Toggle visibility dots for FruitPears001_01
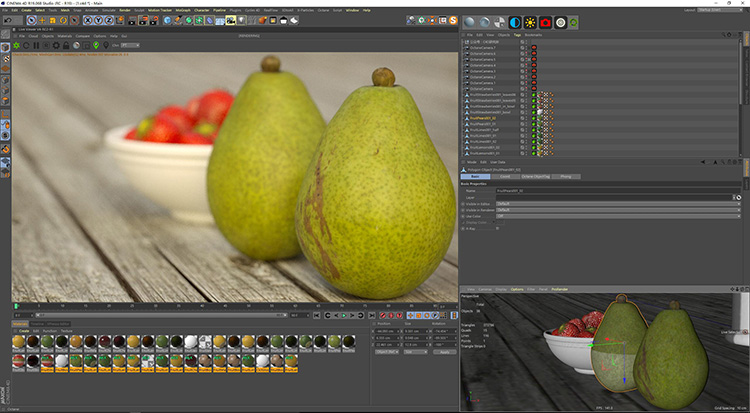Screen dimensions: 750x413 tap(527, 123)
